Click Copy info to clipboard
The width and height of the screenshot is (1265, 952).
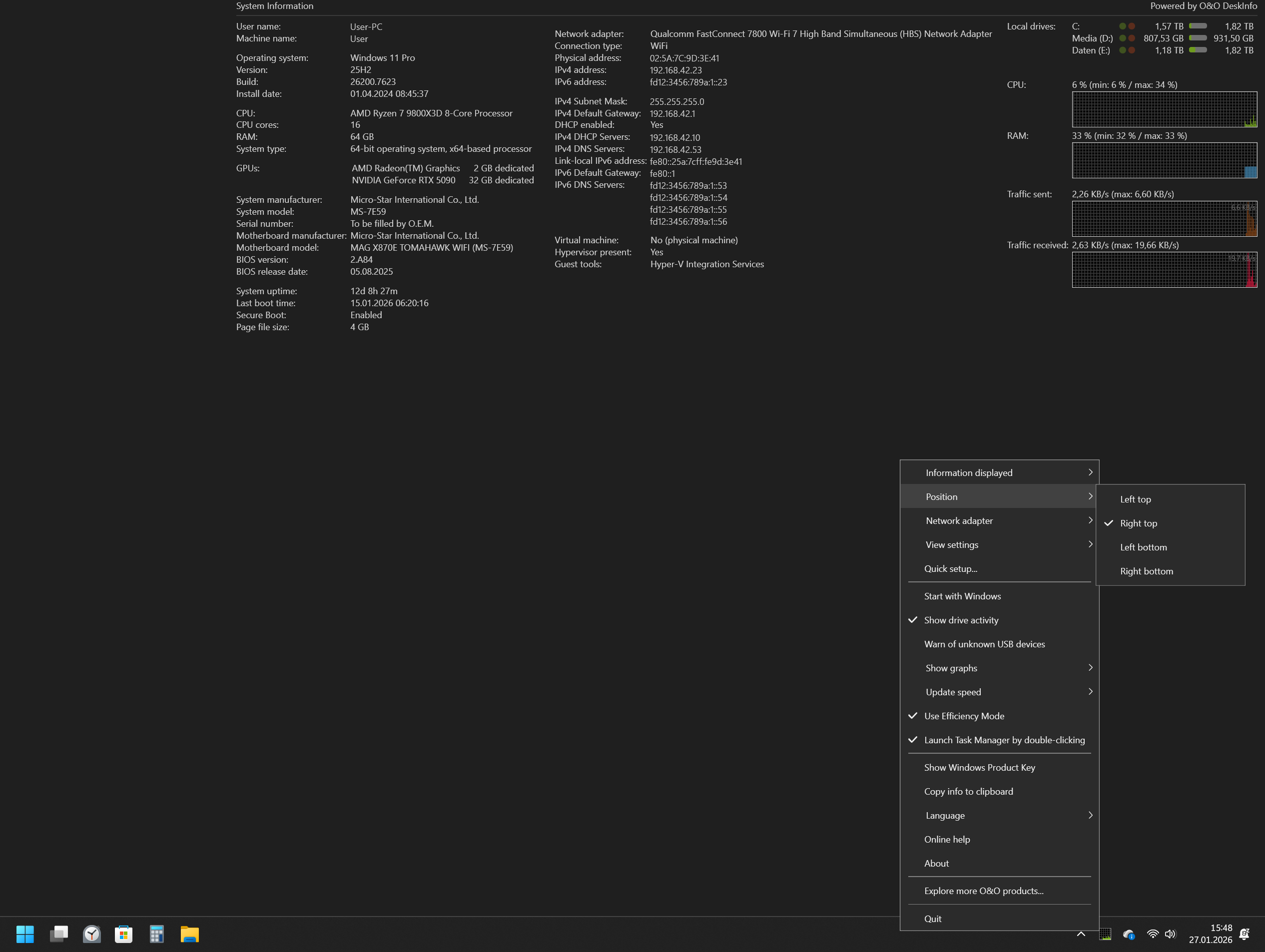[968, 791]
